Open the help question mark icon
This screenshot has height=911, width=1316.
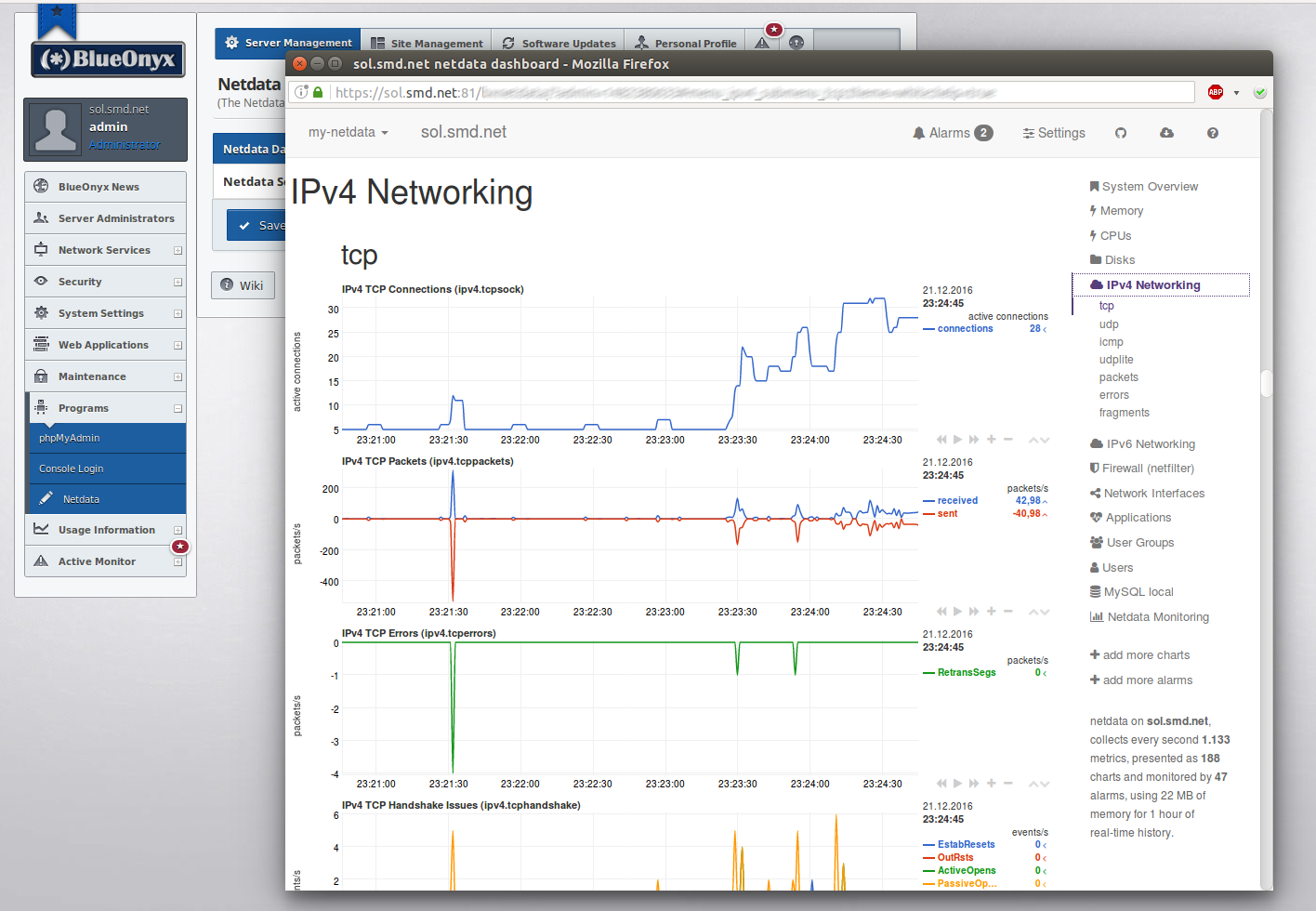coord(1213,133)
